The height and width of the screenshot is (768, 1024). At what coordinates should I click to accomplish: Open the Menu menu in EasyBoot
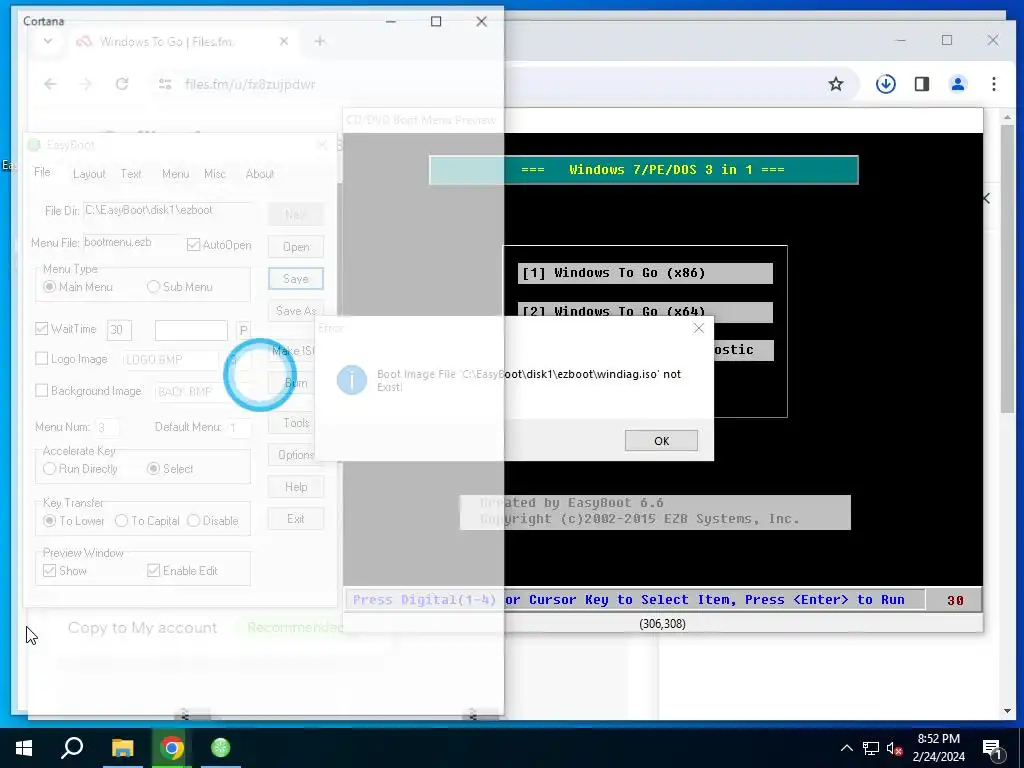[x=175, y=174]
